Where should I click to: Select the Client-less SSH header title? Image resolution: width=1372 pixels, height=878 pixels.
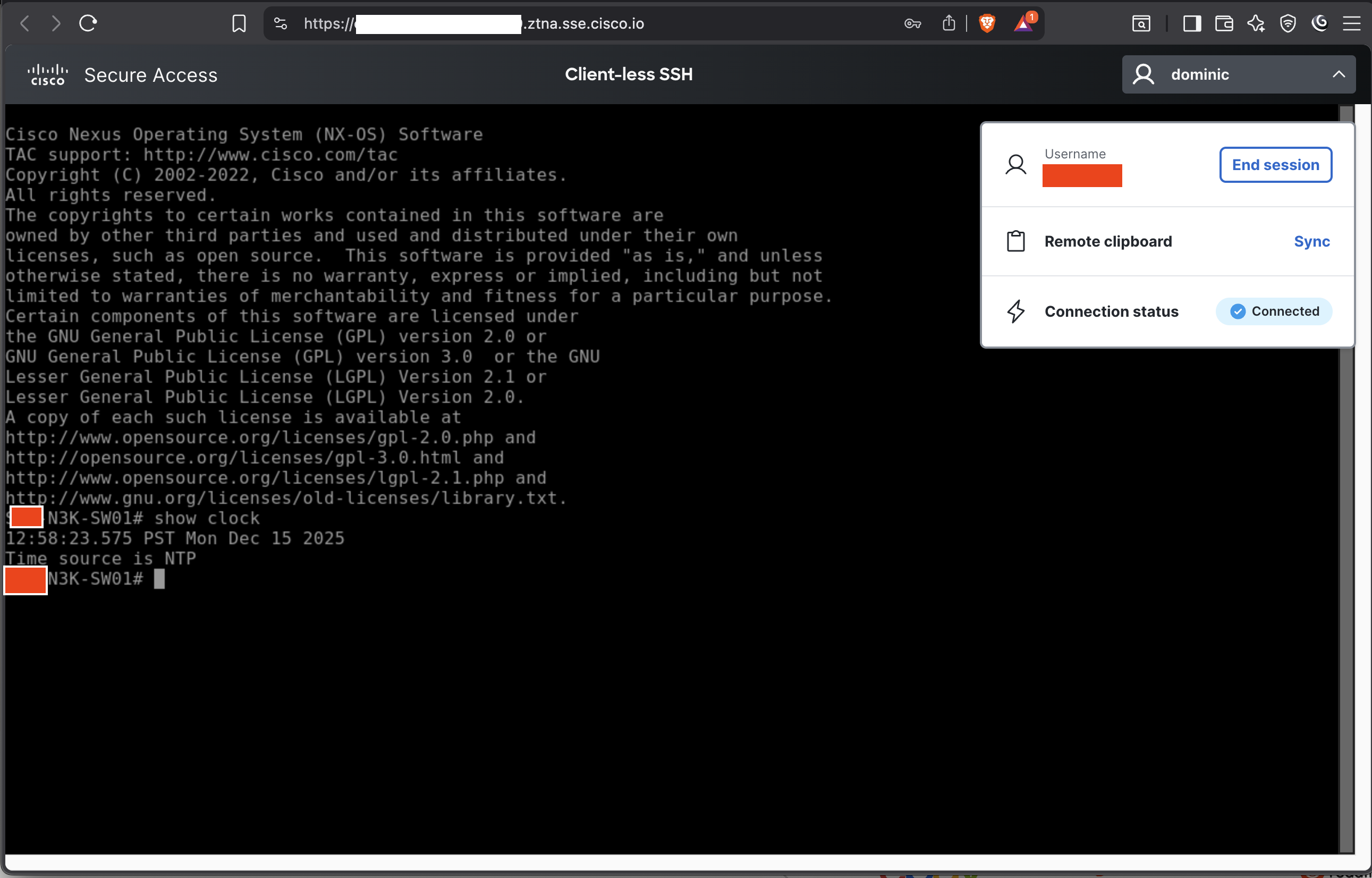point(629,74)
